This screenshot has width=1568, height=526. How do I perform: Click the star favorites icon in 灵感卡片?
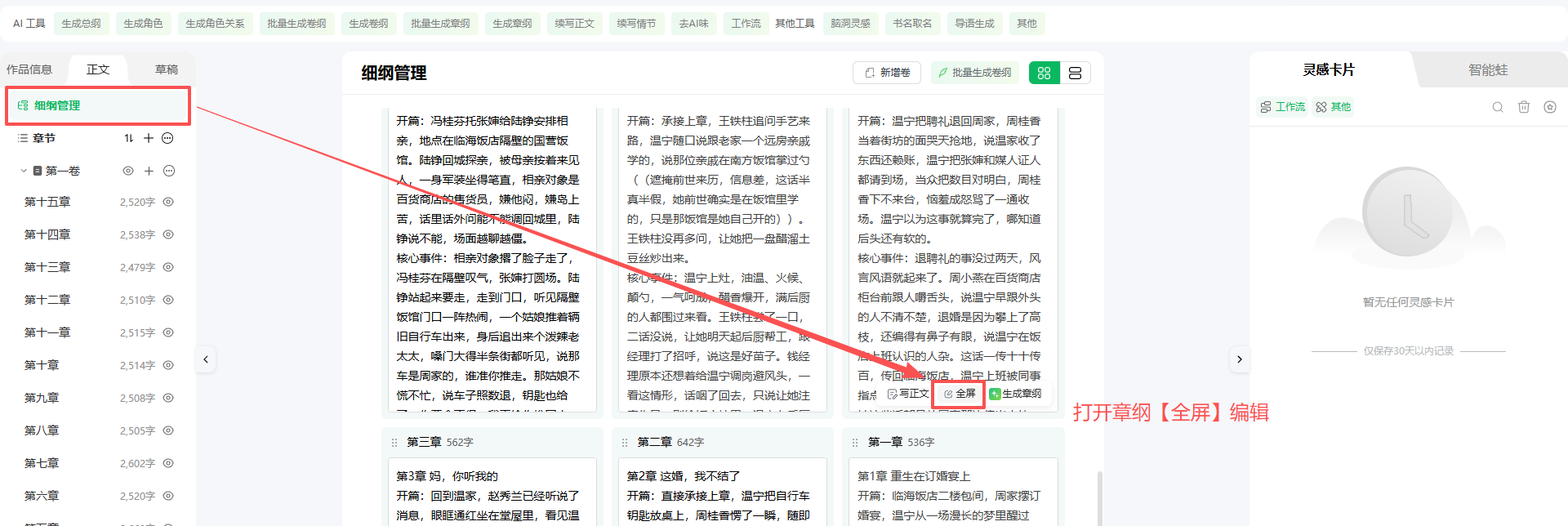tap(1550, 107)
